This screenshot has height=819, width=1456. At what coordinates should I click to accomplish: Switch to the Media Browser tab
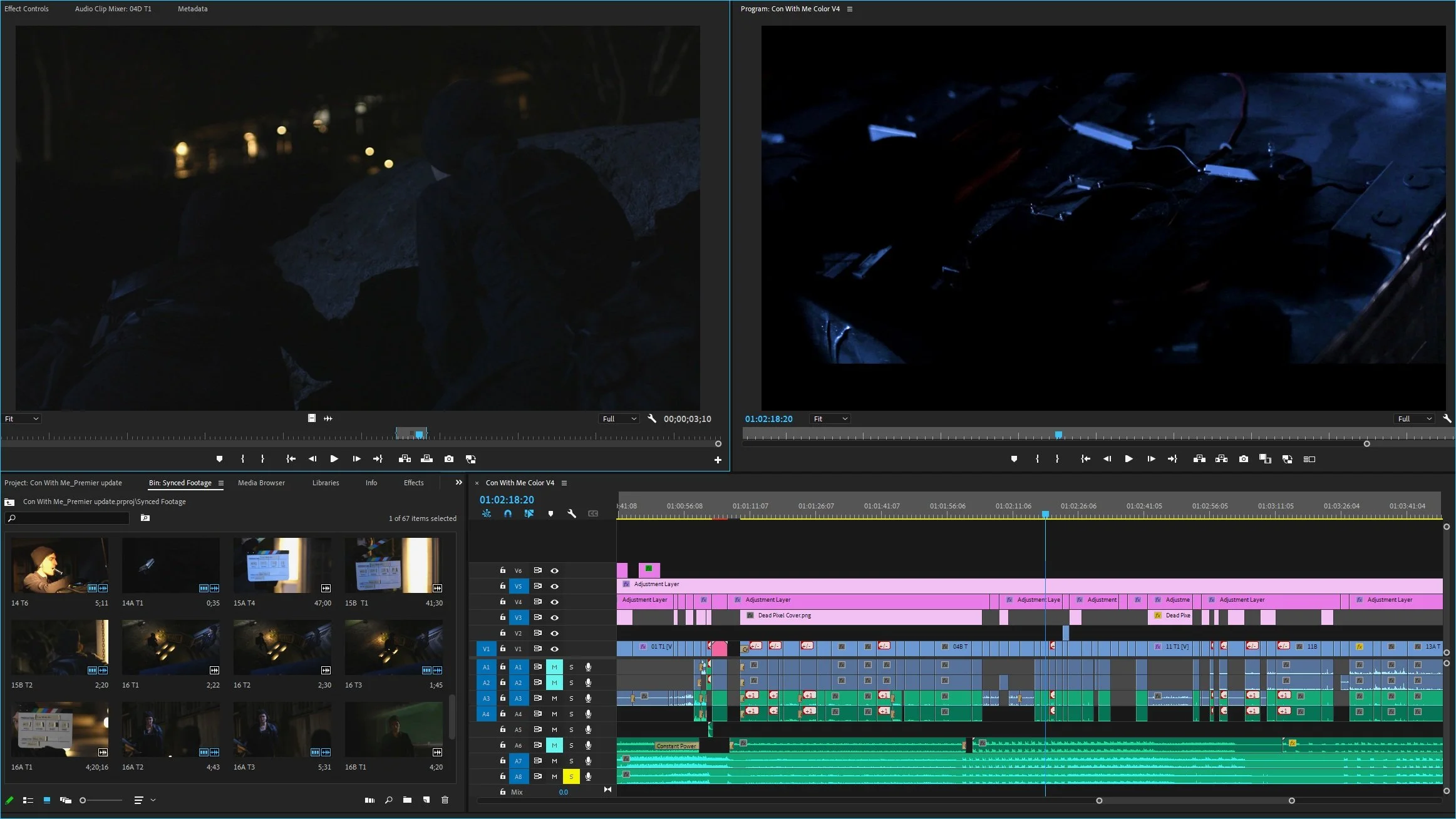tap(261, 483)
